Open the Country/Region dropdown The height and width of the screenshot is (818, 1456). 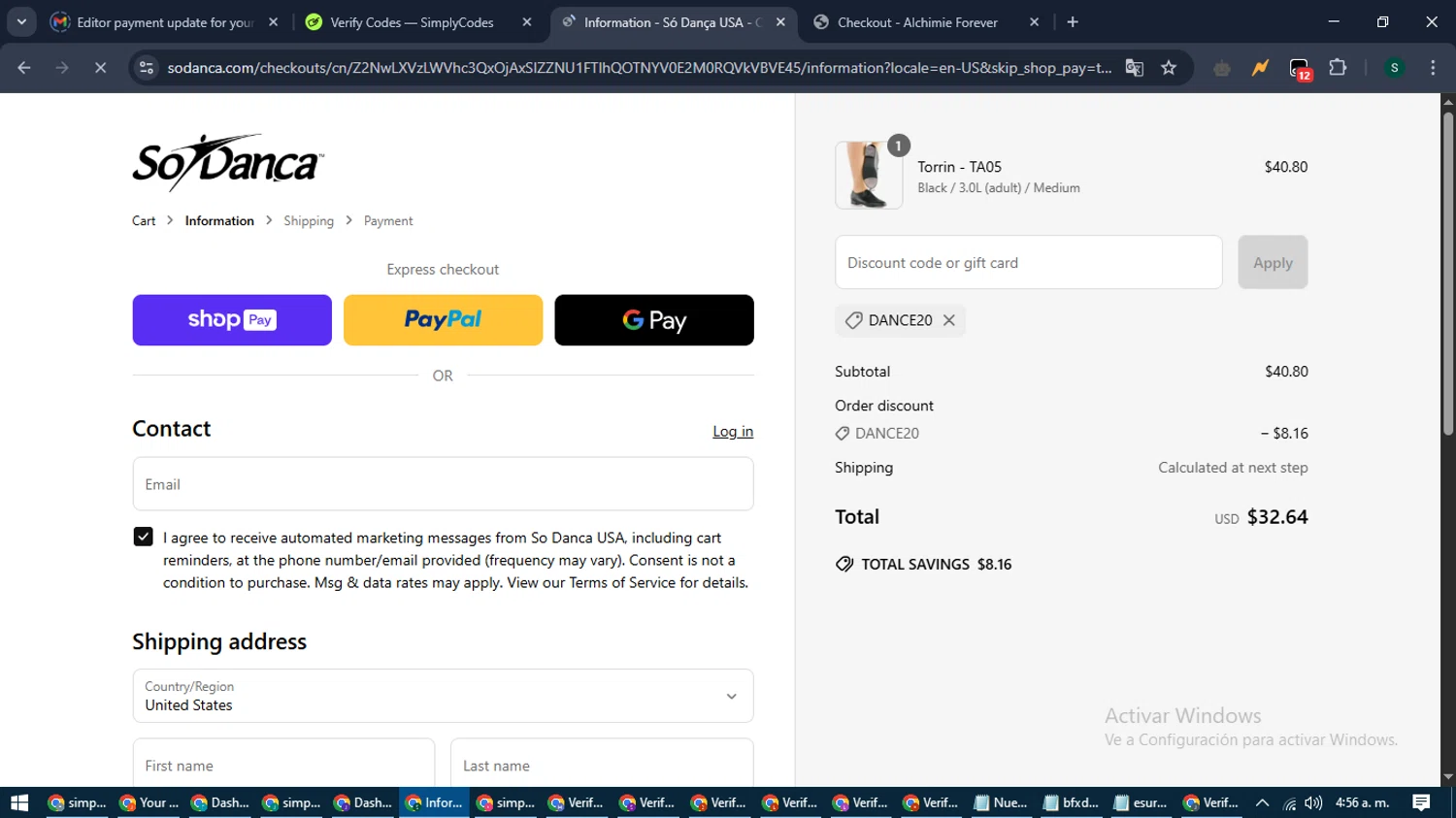coord(443,696)
